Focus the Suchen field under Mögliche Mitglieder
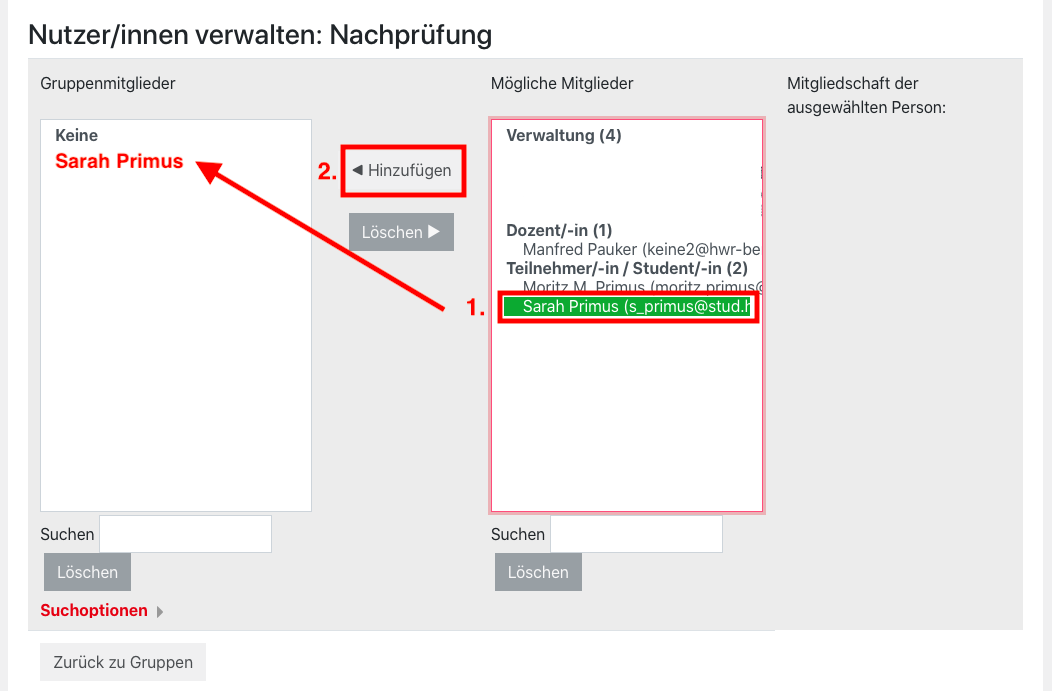1052x691 pixels. (x=636, y=534)
